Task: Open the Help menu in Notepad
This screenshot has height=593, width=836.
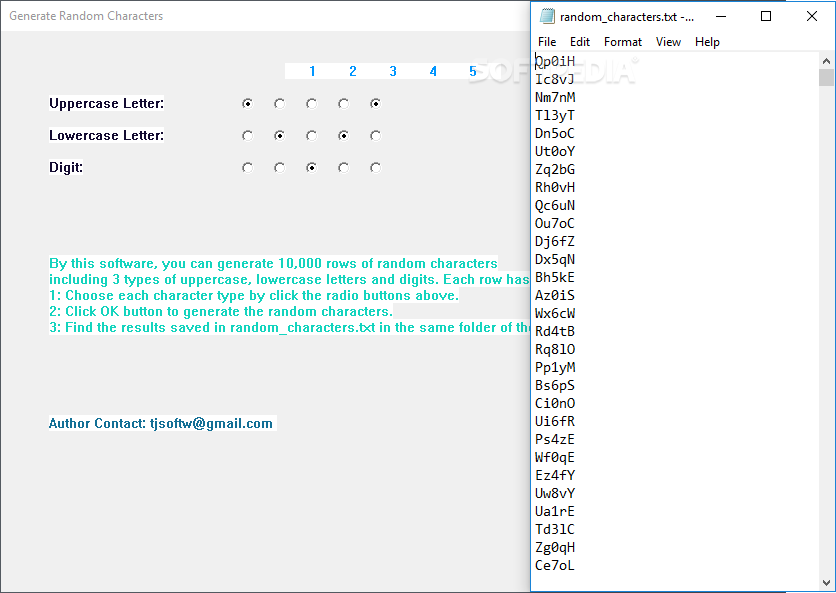Action: (x=707, y=42)
